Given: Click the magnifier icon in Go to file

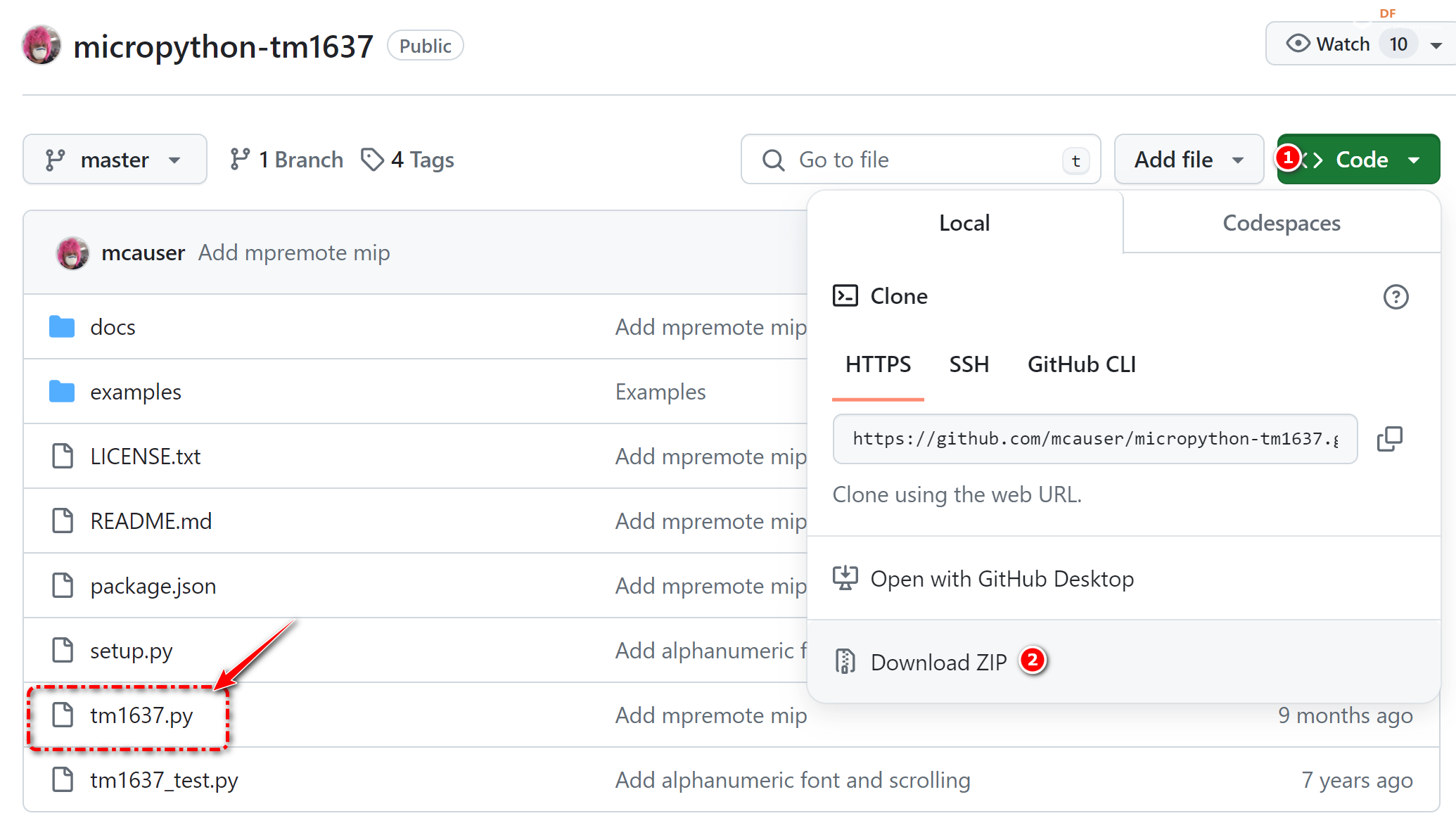Looking at the screenshot, I should 773,160.
